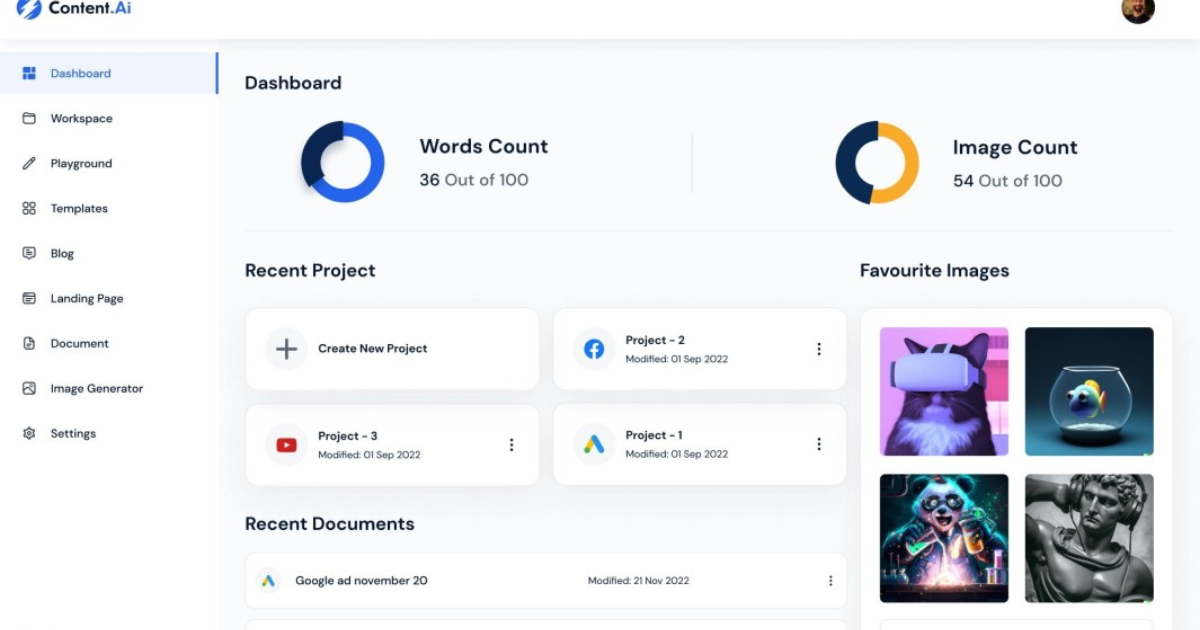Click the modified date under Project - 1

coord(677,454)
